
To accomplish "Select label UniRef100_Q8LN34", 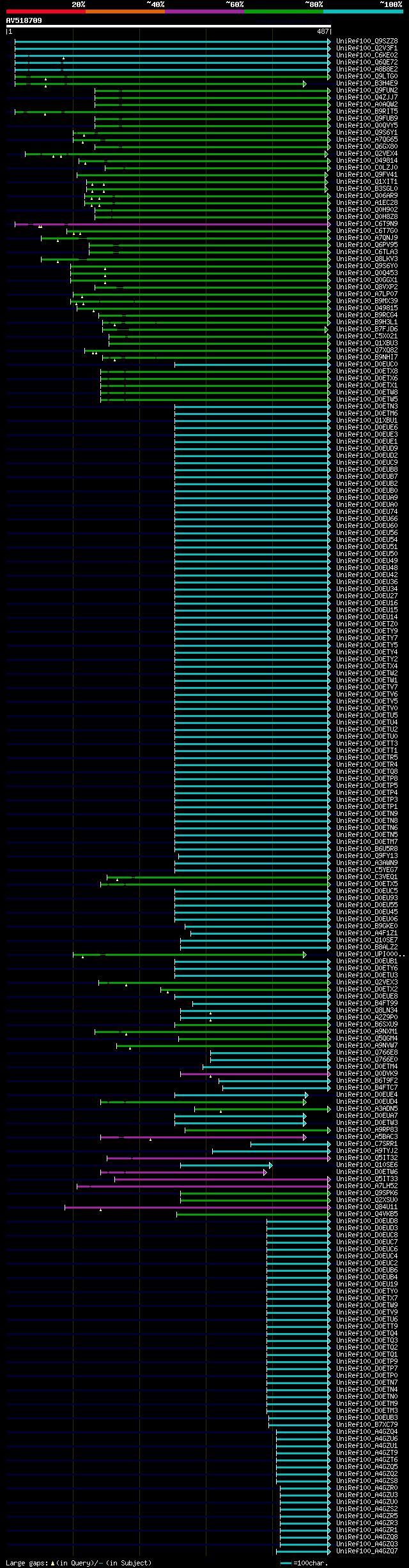I will pos(367,1011).
